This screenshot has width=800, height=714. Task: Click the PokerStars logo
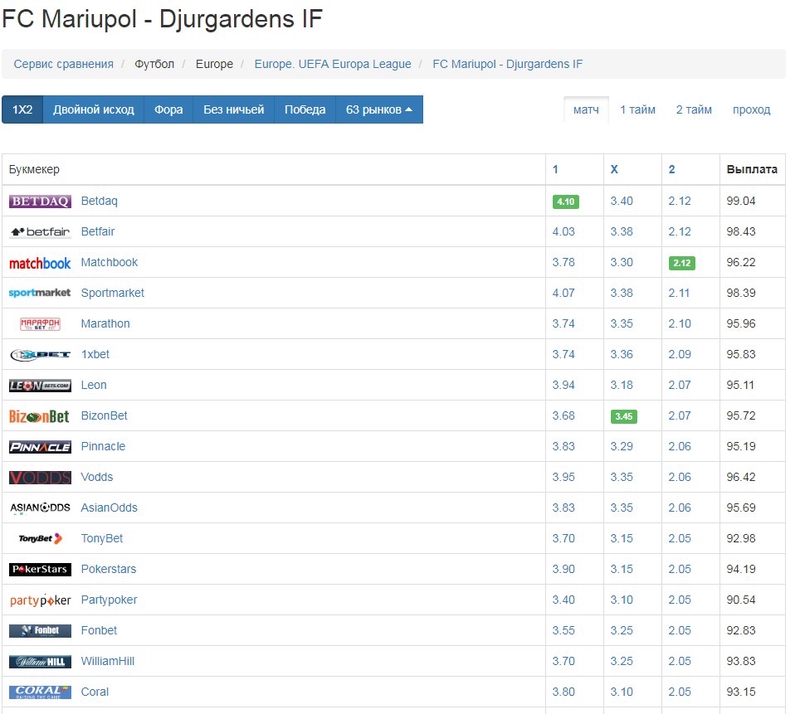[40, 569]
